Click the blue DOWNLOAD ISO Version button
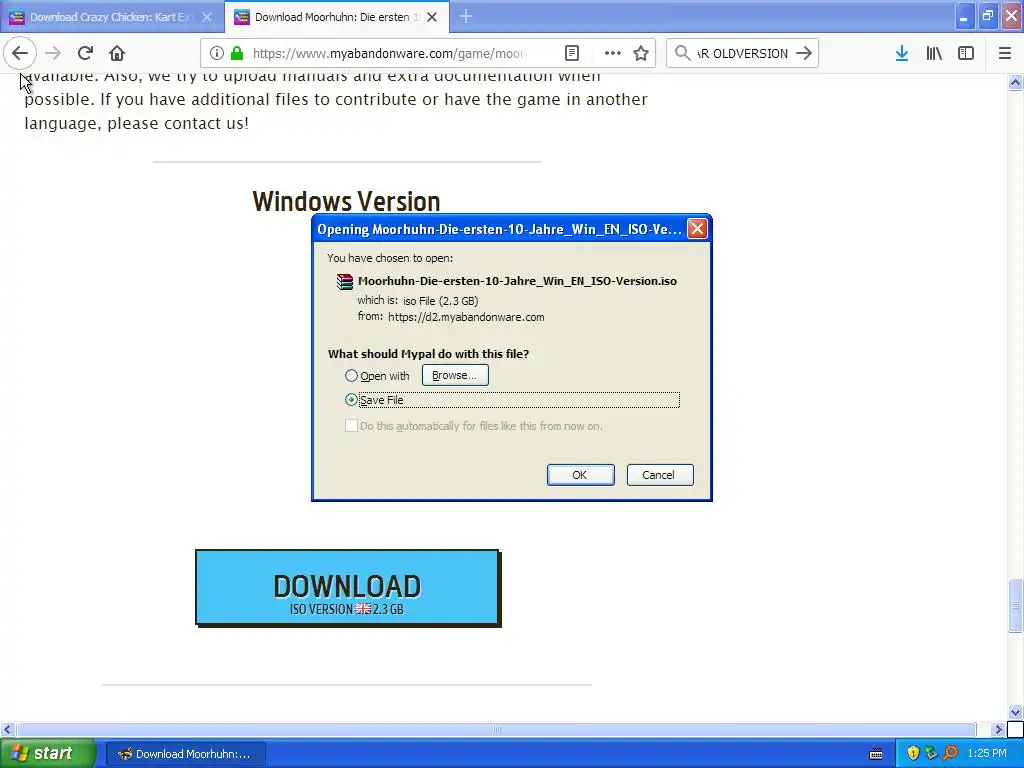This screenshot has height=768, width=1024. (x=347, y=588)
